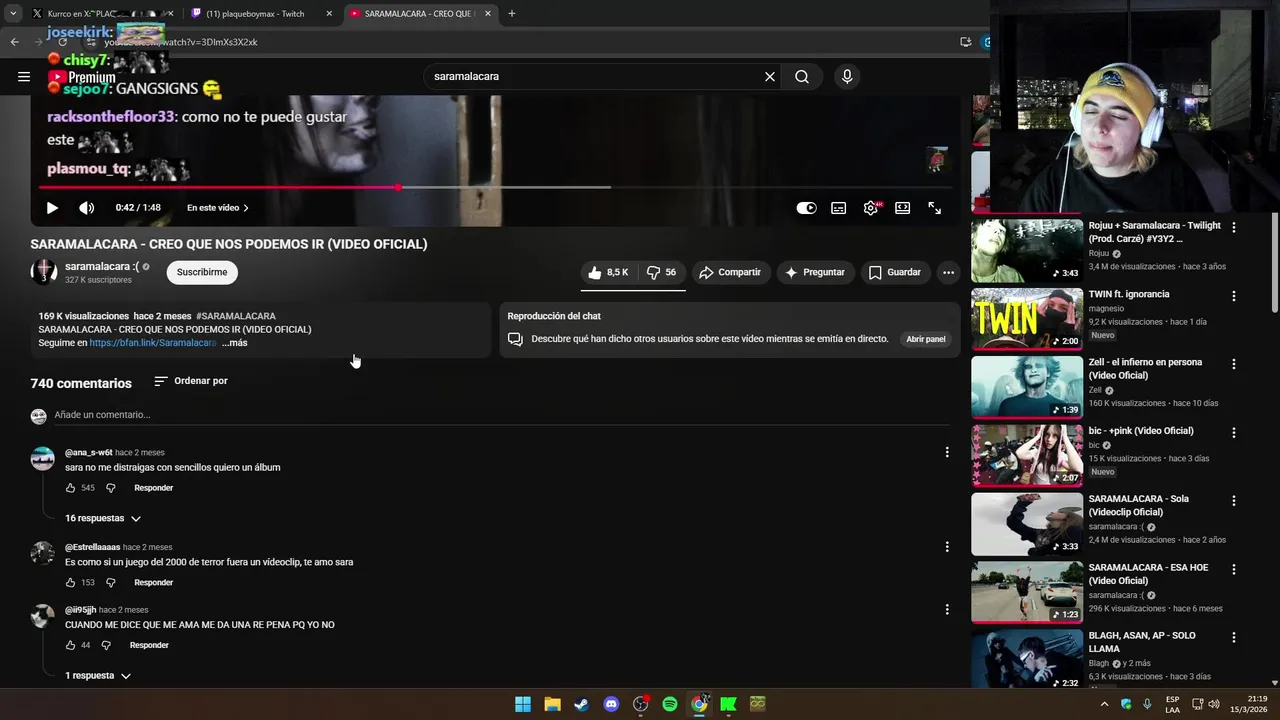Activate voice search microphone icon
Viewport: 1280px width, 720px height.
click(847, 76)
